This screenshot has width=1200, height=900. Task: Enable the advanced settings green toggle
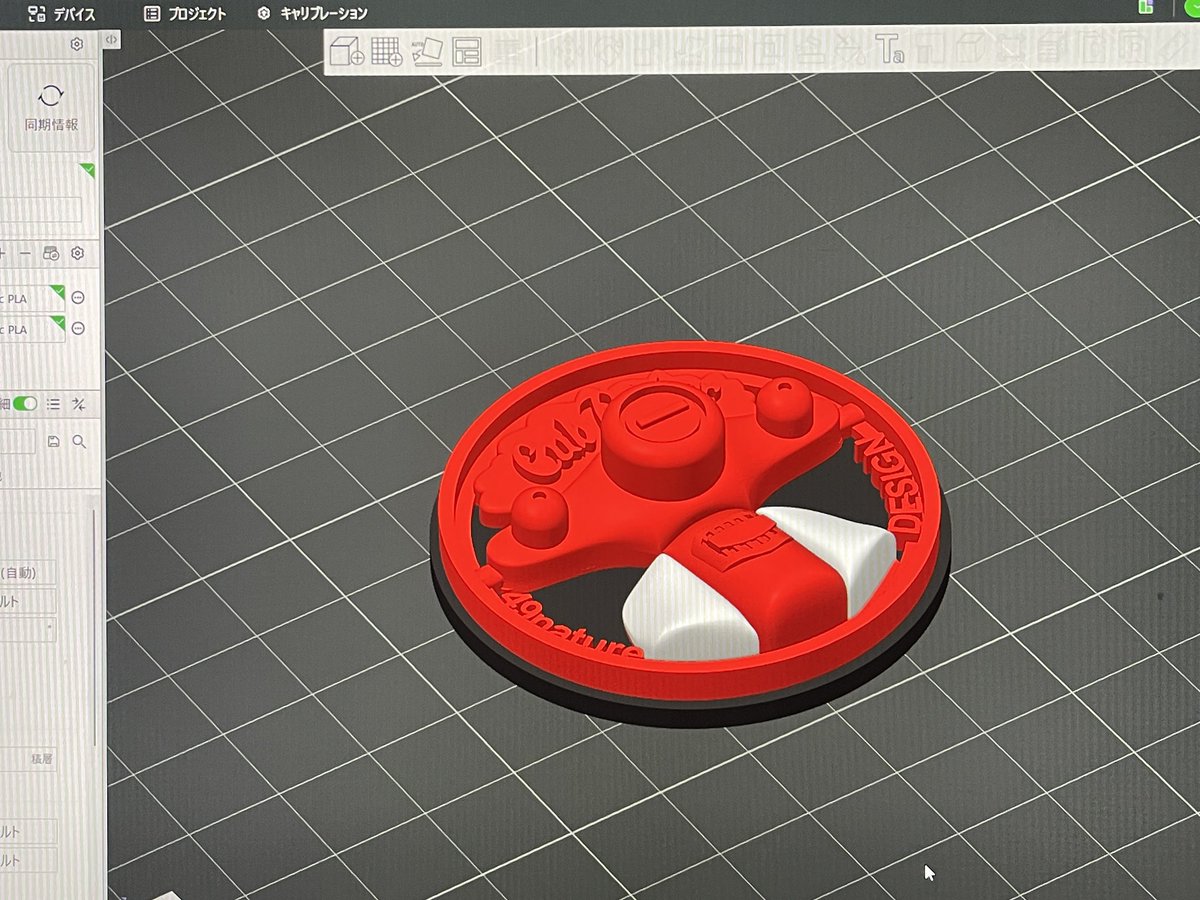[x=25, y=405]
